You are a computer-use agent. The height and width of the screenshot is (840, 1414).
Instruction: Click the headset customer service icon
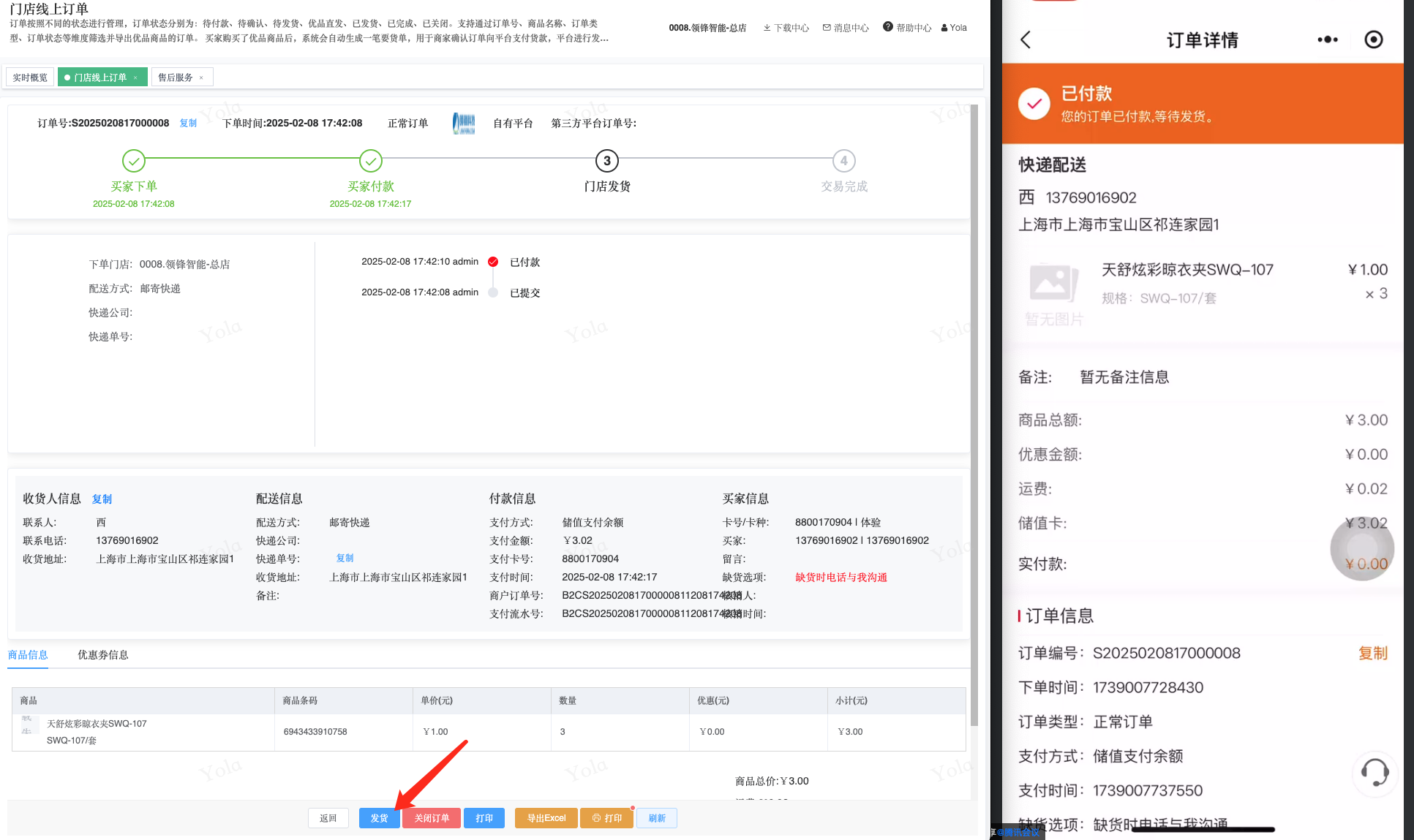coord(1374,772)
